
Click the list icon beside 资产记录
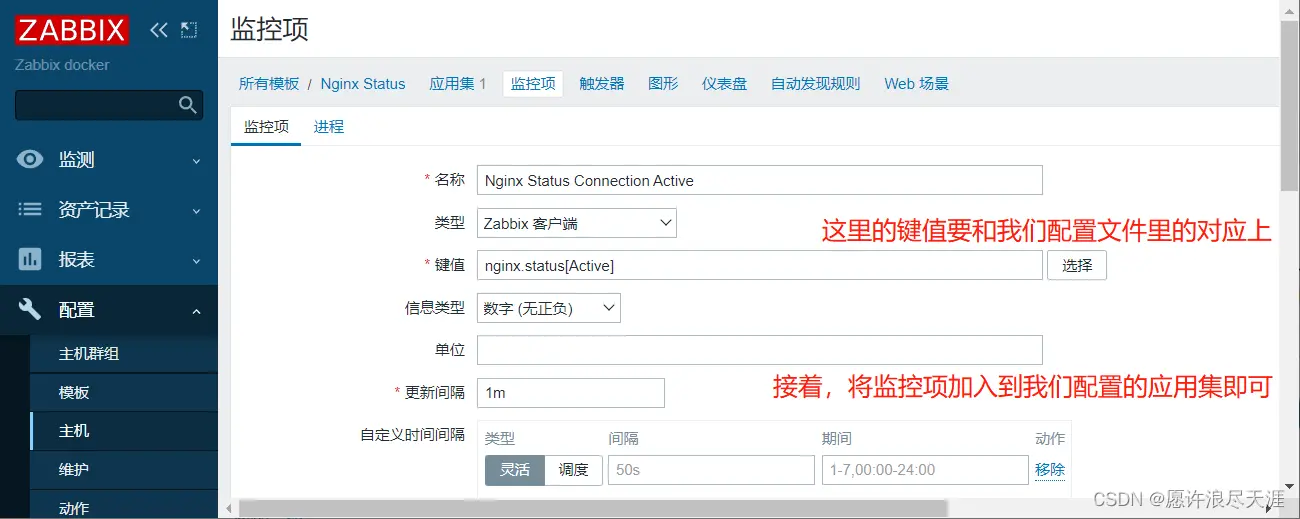(x=31, y=210)
